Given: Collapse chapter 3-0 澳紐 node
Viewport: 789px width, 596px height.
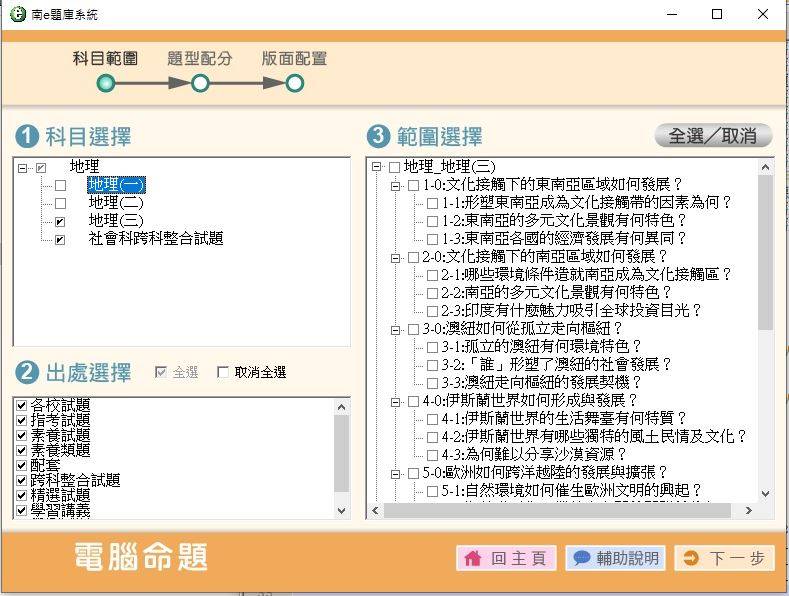Looking at the screenshot, I should point(396,330).
